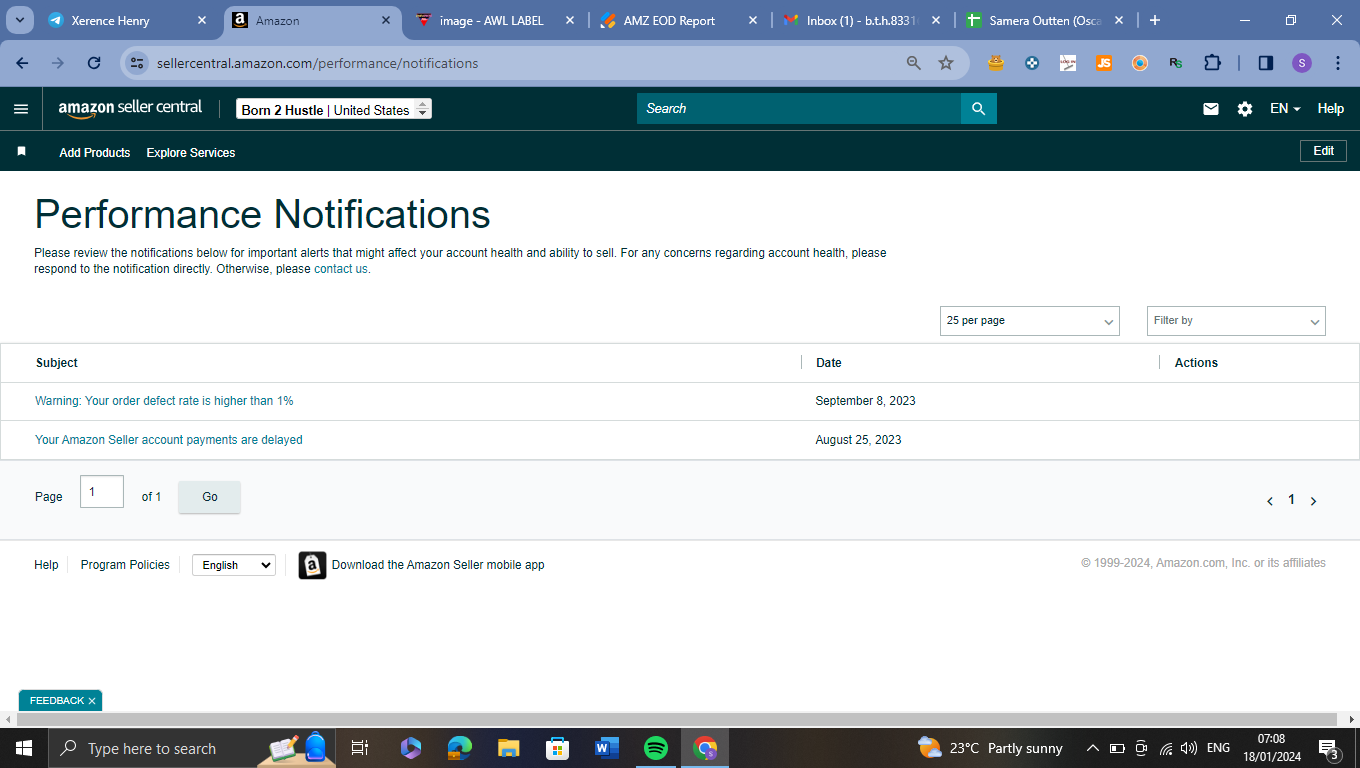Open the Chrome profile avatar S
The width and height of the screenshot is (1360, 768).
click(x=1301, y=63)
